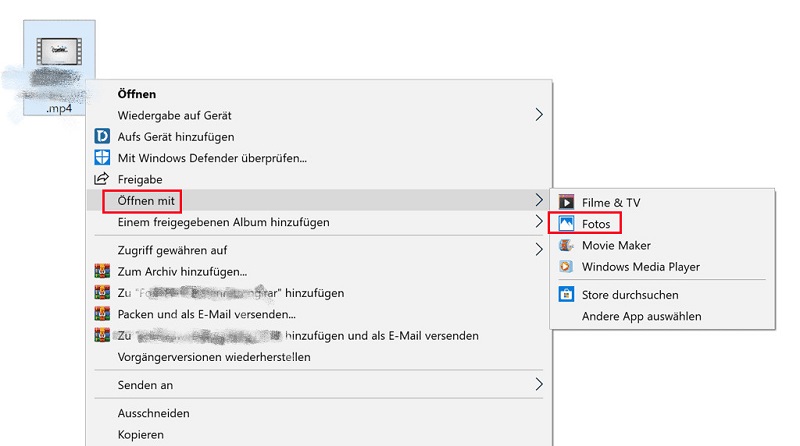Expand the Wiedergabe auf Gerät submenu arrow
The height and width of the screenshot is (446, 800).
(x=539, y=115)
